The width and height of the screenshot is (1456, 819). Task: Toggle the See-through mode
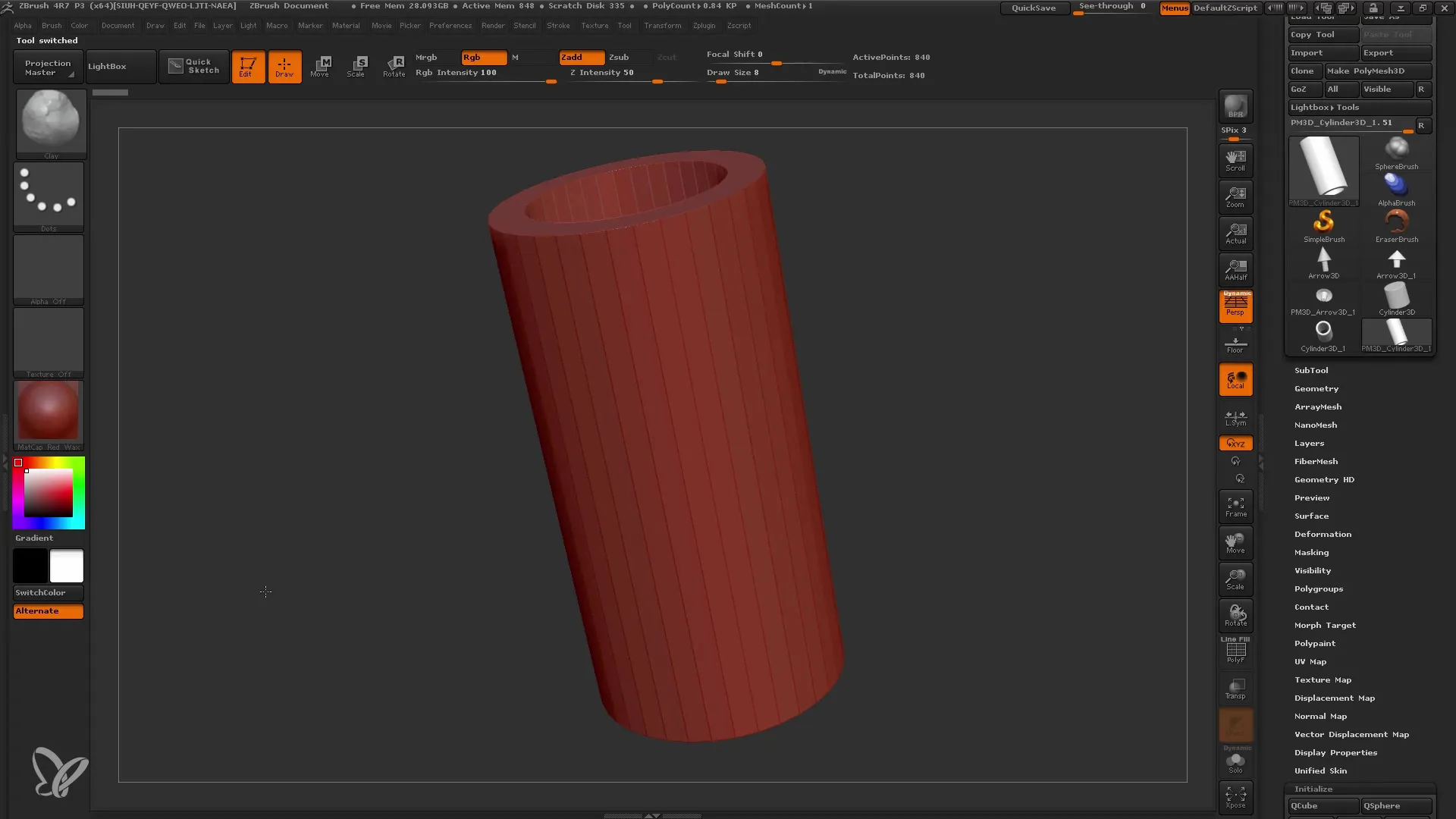pyautogui.click(x=1114, y=8)
